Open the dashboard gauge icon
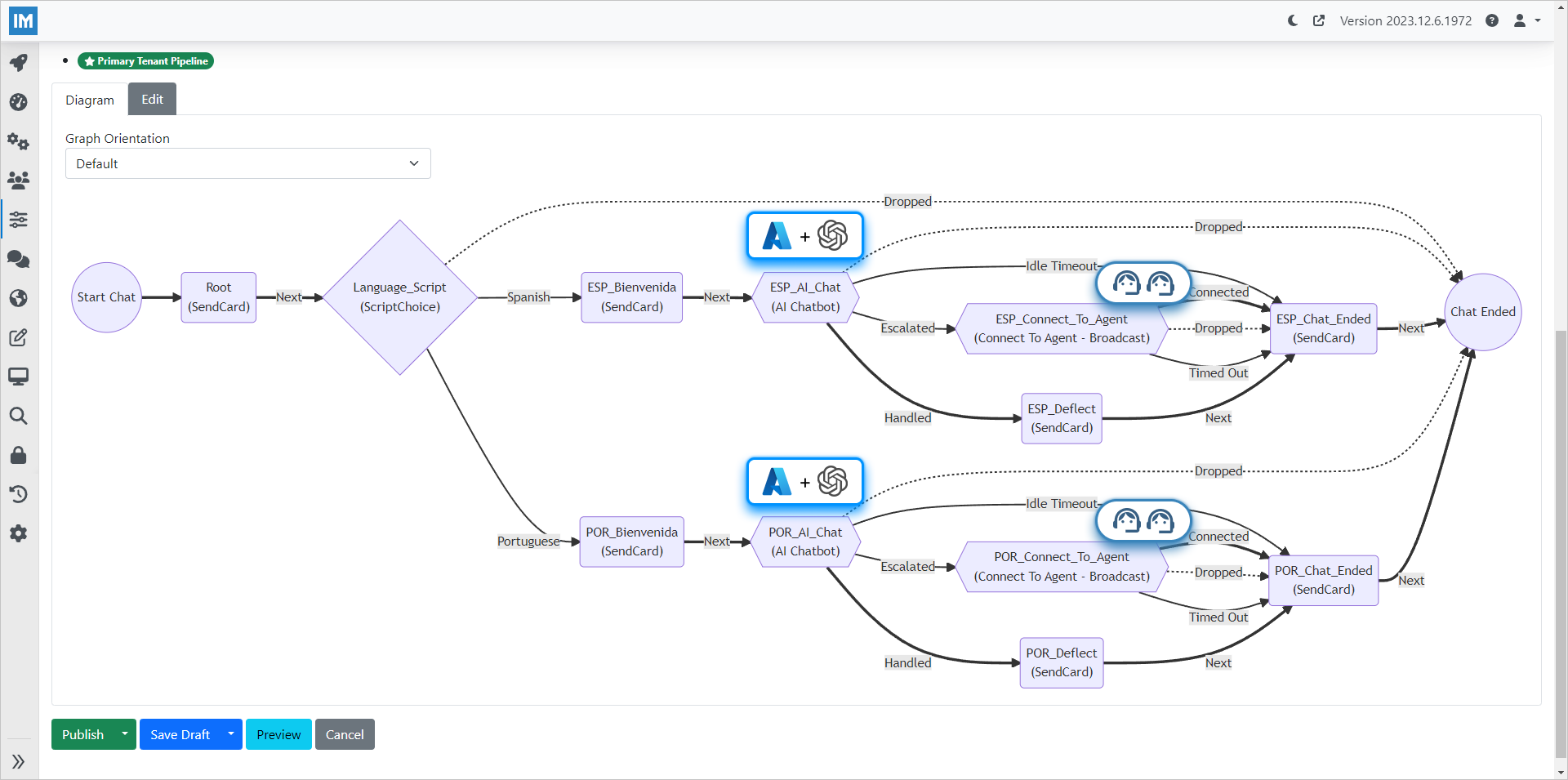 [18, 102]
